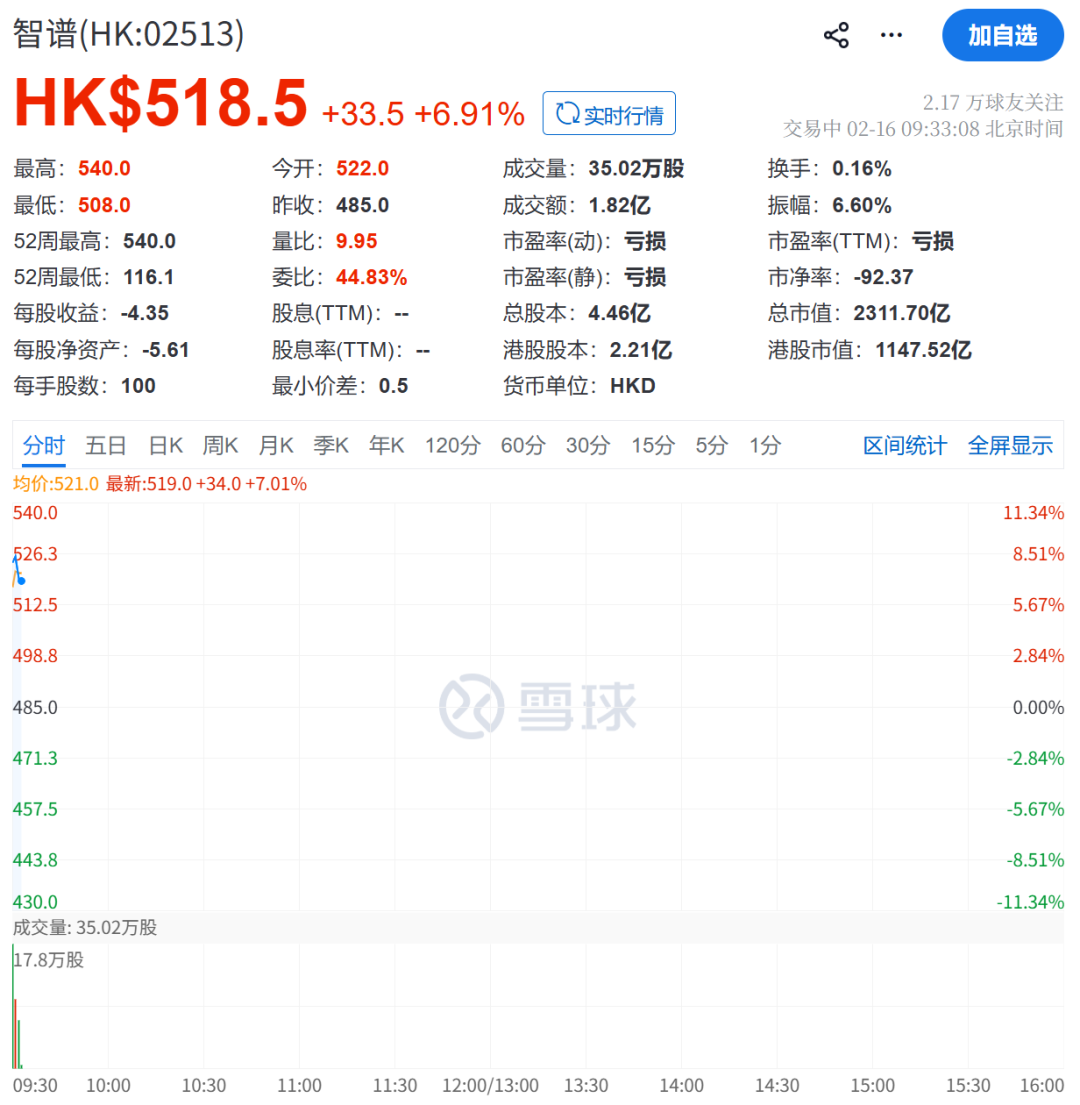Open the 月K chart tab
This screenshot has width=1080, height=1105.
coord(276,446)
